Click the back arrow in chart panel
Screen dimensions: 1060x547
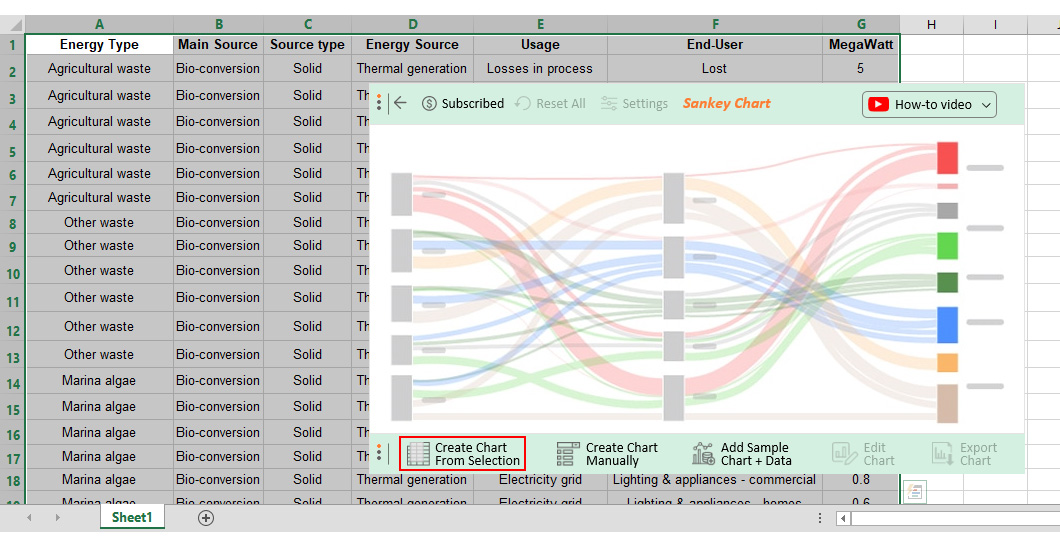[400, 103]
